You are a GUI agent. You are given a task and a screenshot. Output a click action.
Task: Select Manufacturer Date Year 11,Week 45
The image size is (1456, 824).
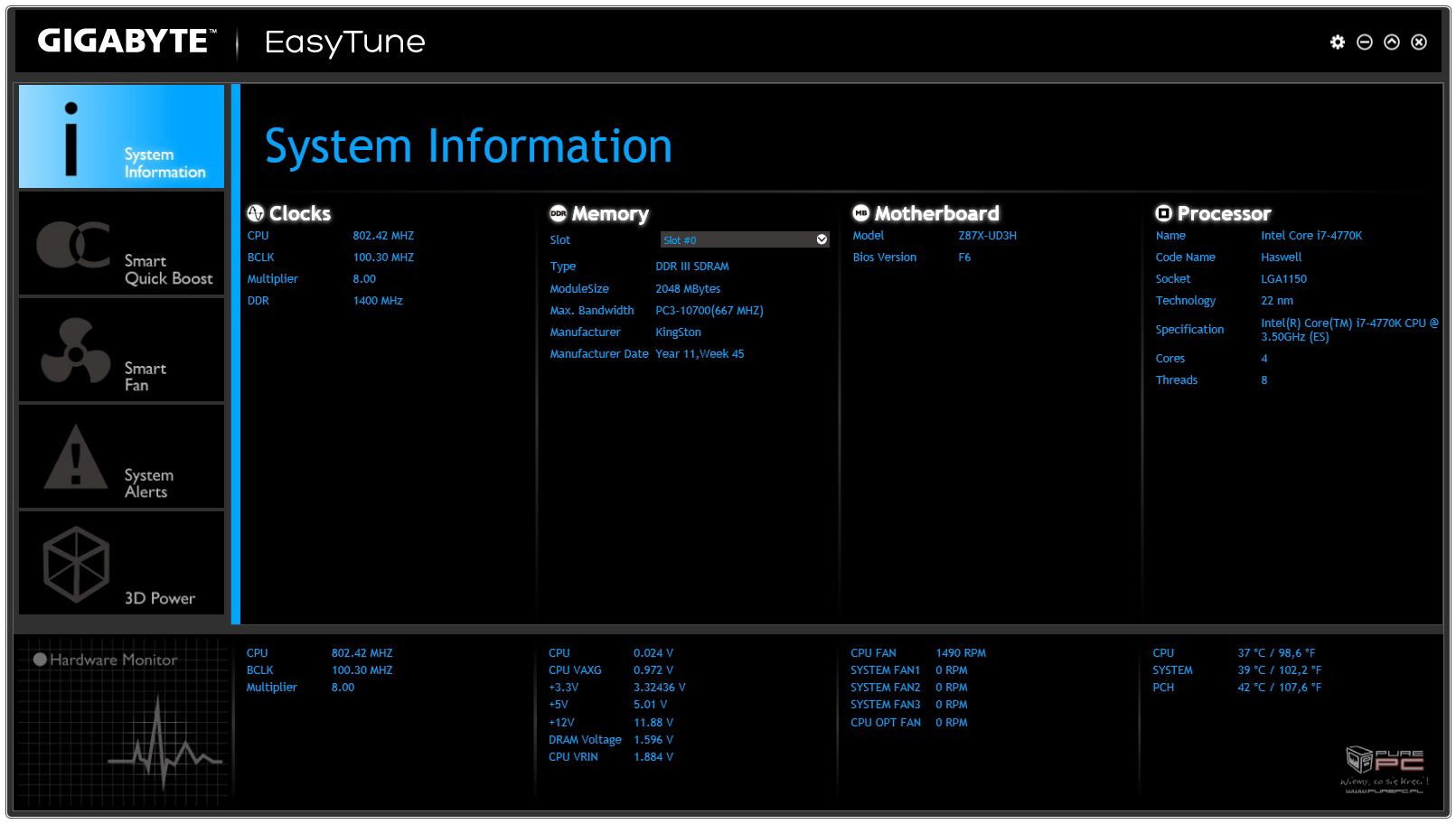(x=700, y=354)
